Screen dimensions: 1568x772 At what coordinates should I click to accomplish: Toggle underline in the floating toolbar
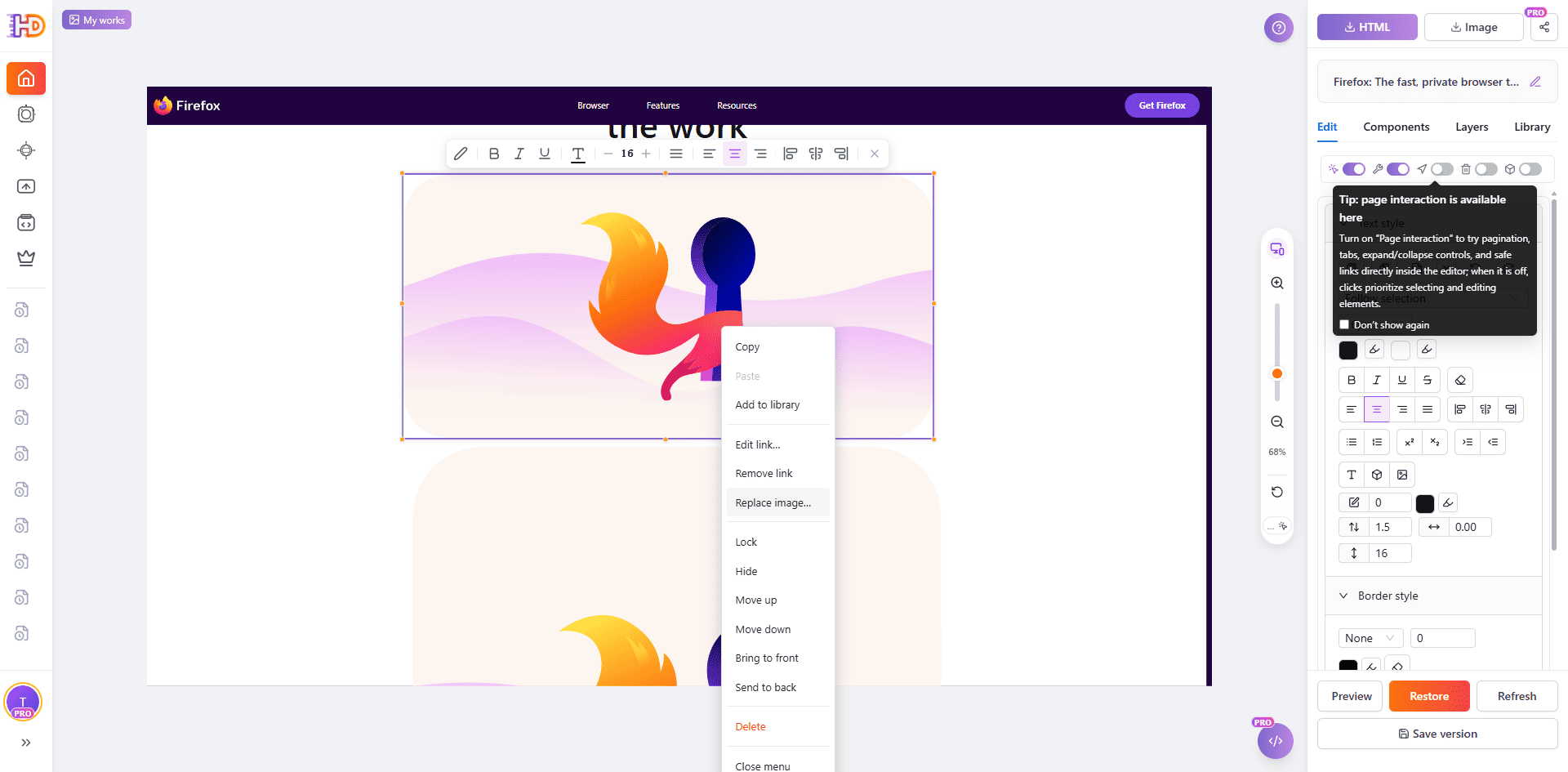(545, 154)
